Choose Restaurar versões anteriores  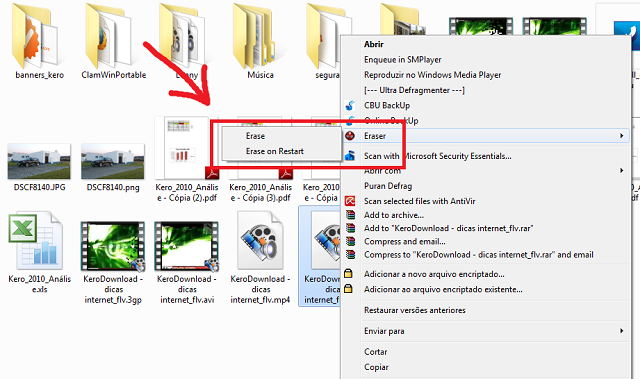point(415,310)
